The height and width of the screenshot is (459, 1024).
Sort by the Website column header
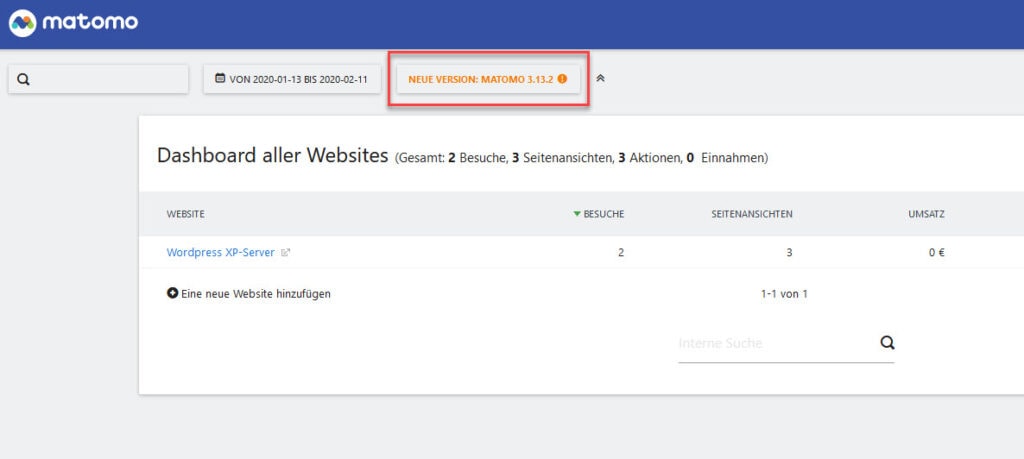pyautogui.click(x=185, y=214)
